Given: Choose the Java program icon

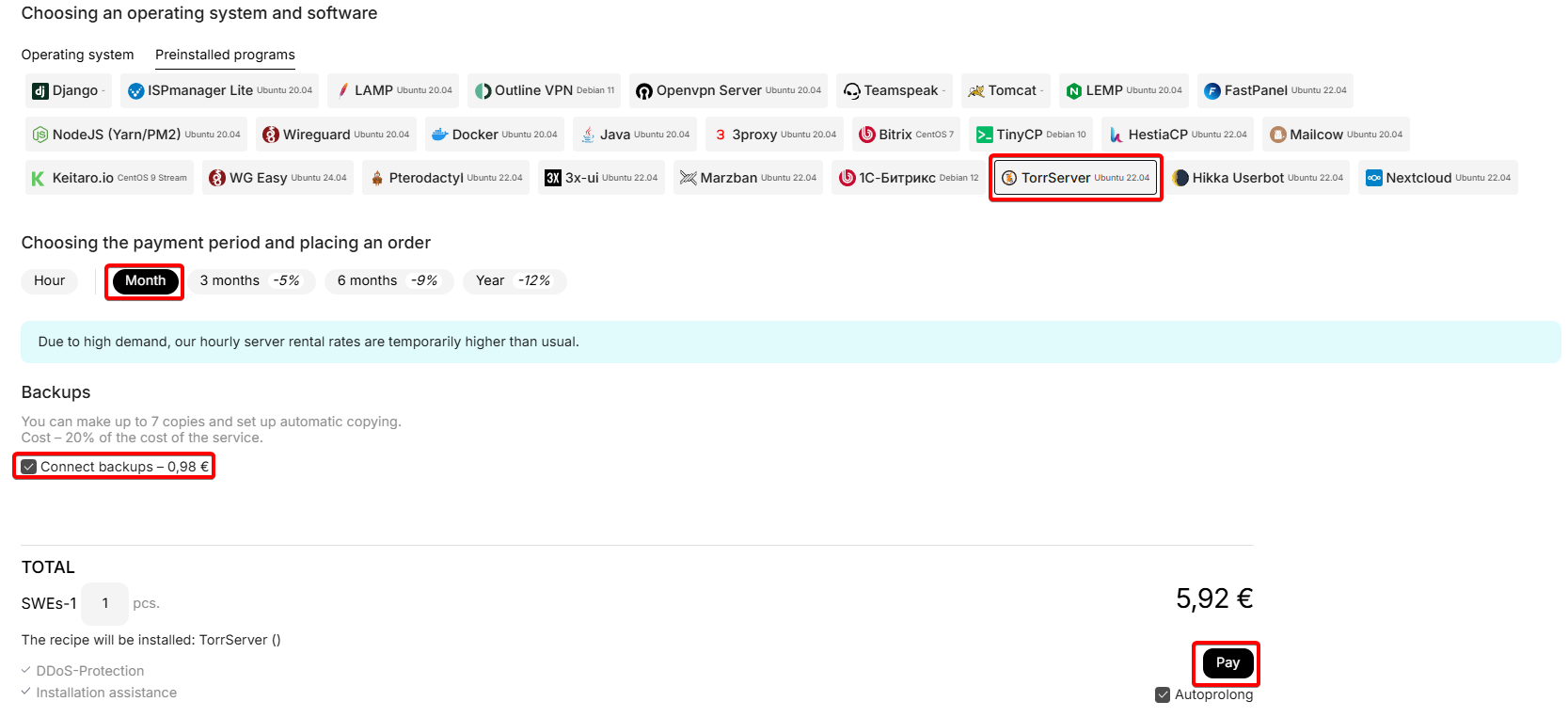Looking at the screenshot, I should [x=588, y=135].
